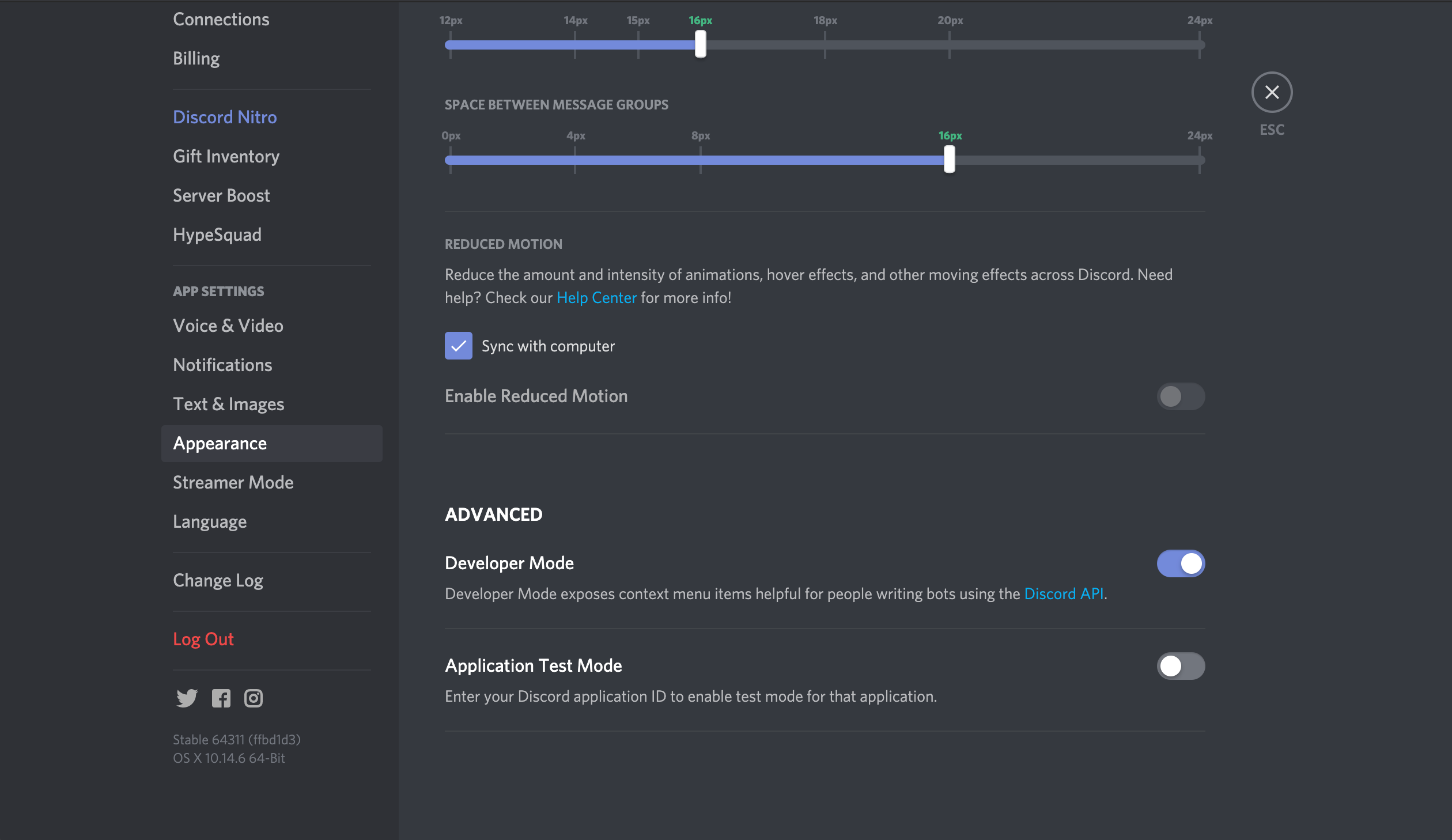Screen dimensions: 1452x840
Task: Close settings with the X button
Action: point(1272,92)
